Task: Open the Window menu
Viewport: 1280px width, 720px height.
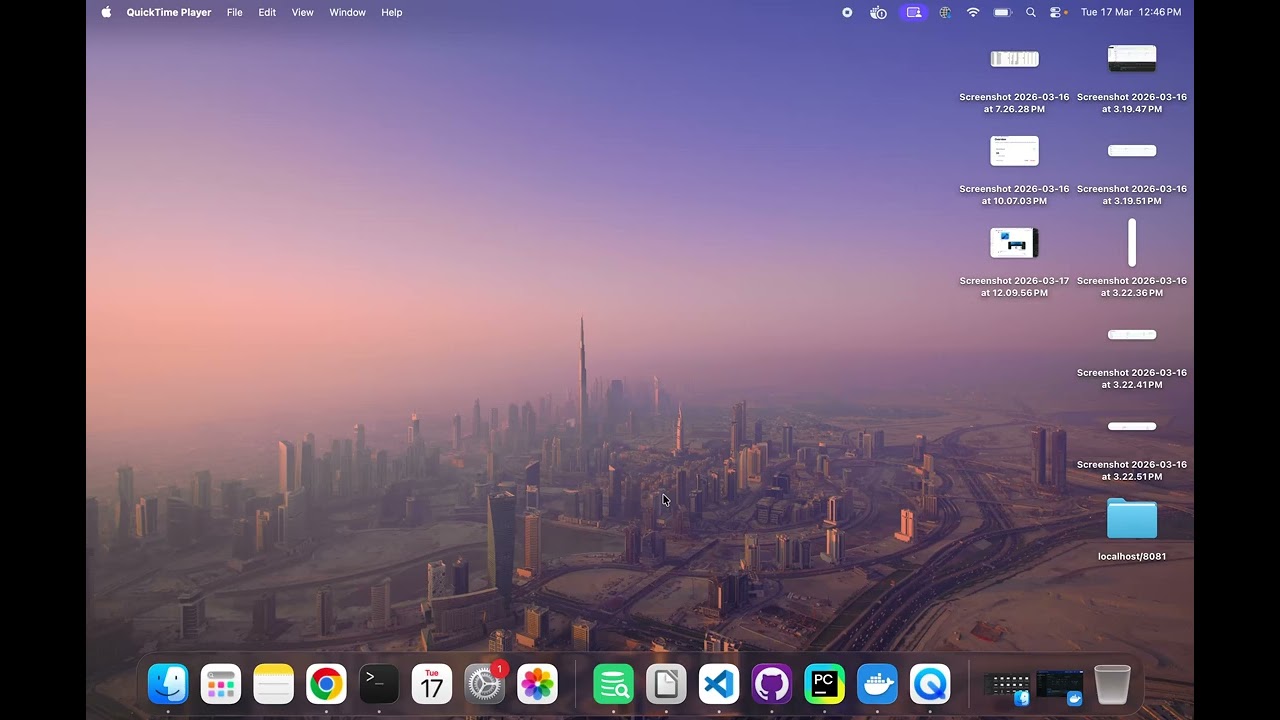Action: tap(348, 12)
